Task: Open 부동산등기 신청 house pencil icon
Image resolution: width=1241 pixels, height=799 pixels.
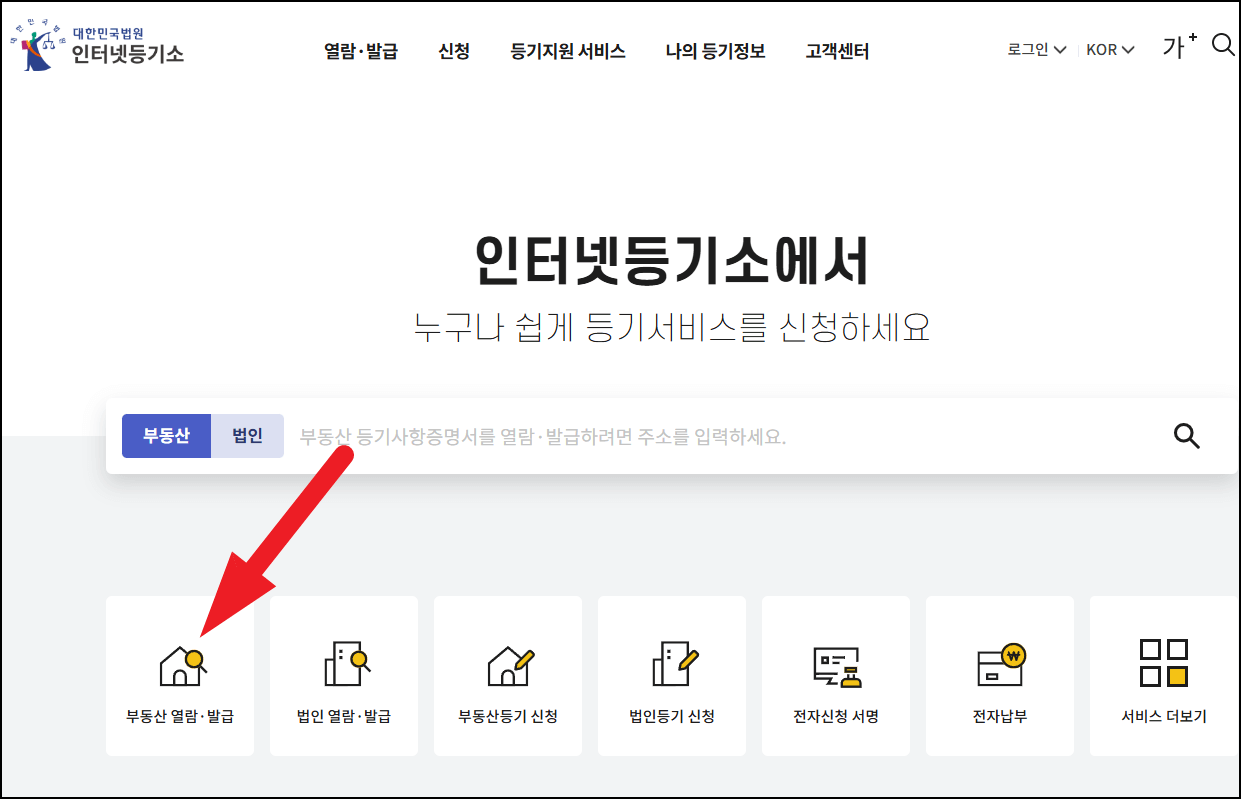Action: point(511,665)
